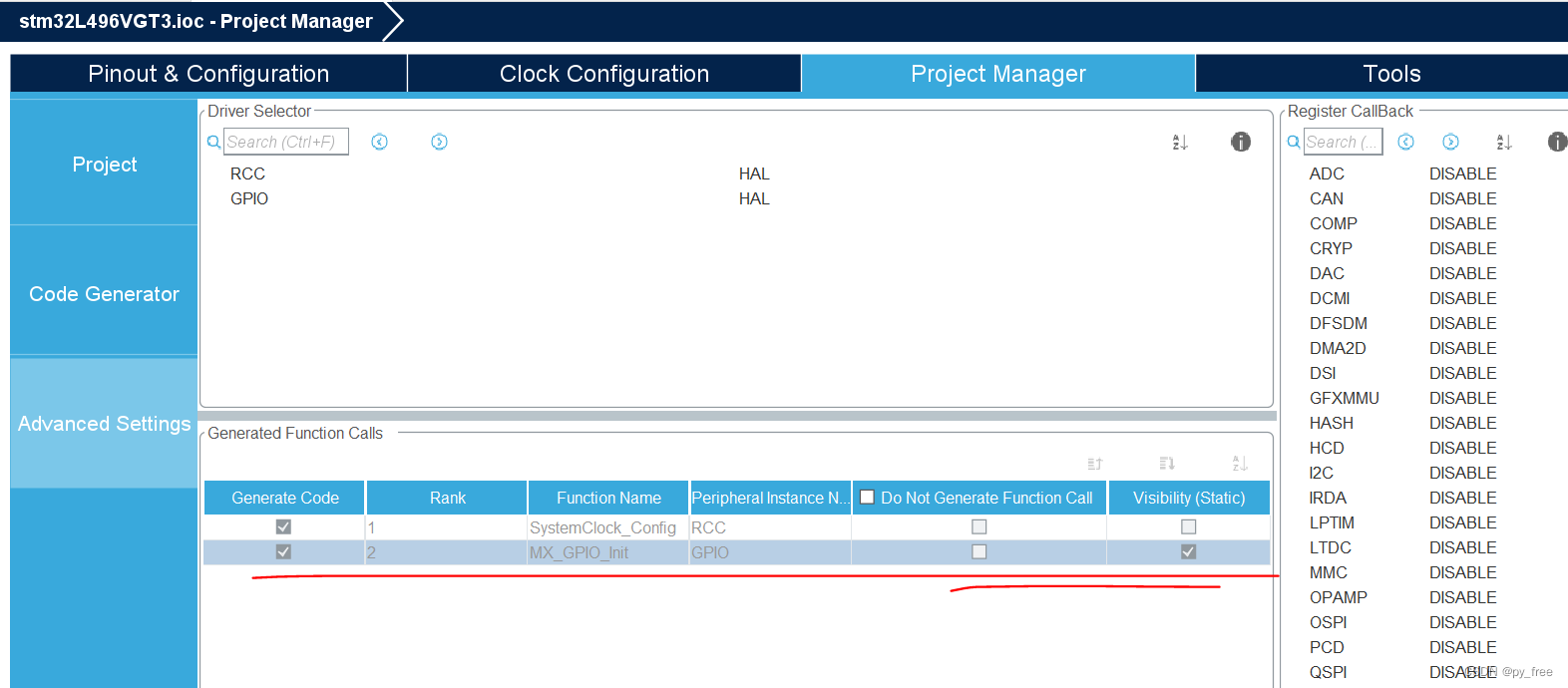This screenshot has width=1568, height=688.
Task: Click the Function Name column header
Action: (608, 498)
